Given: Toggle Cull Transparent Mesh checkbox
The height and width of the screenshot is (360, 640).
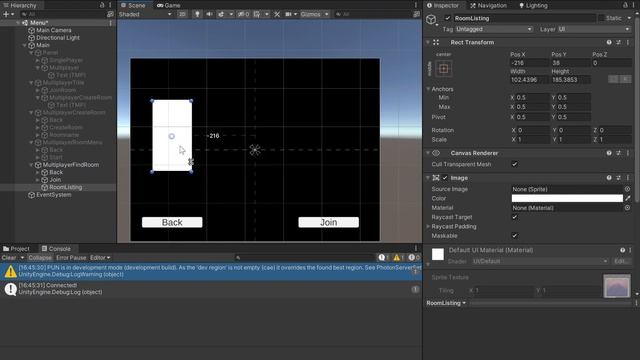Looking at the screenshot, I should tap(514, 164).
